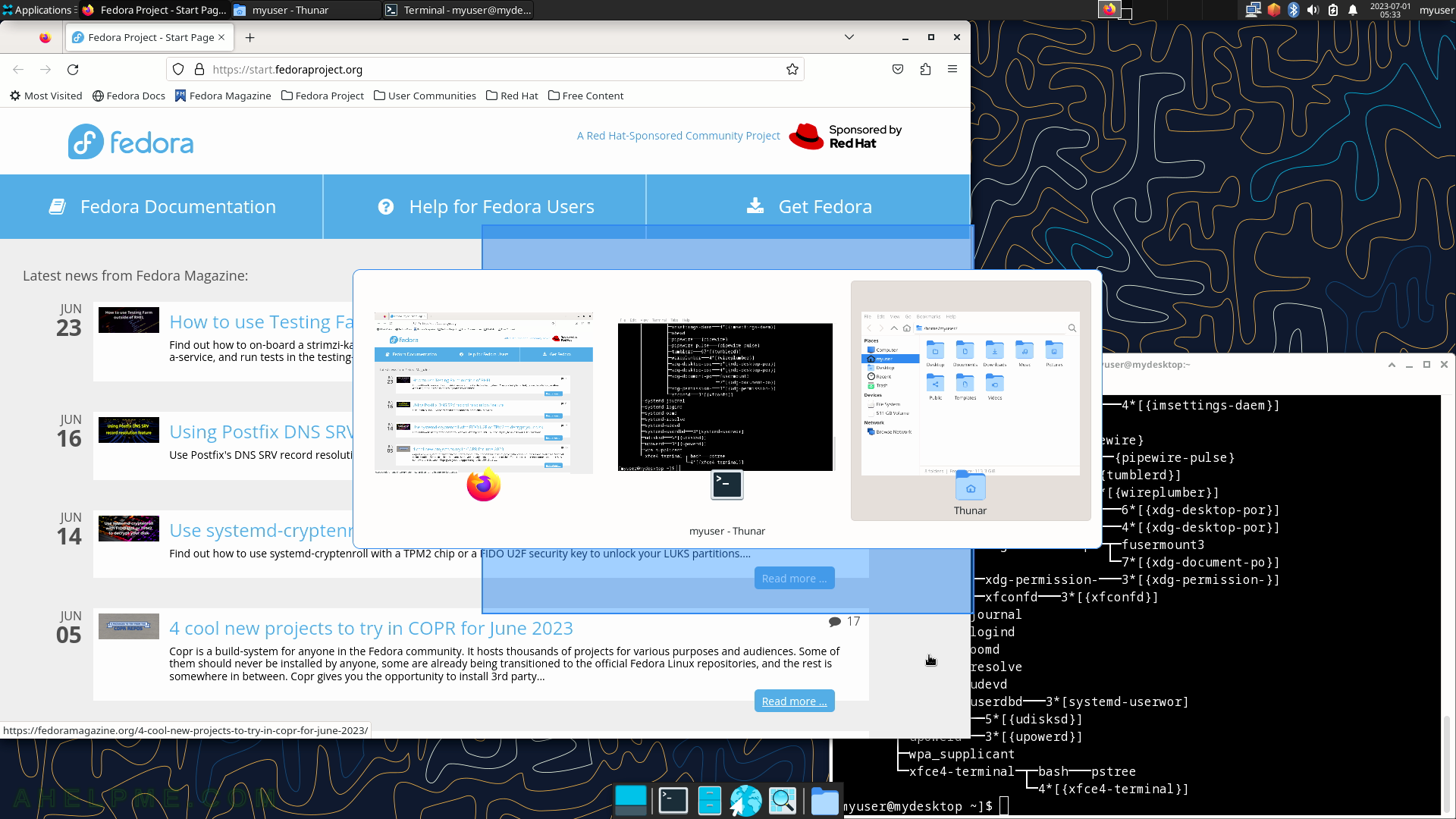The height and width of the screenshot is (819, 1456).
Task: Click the Fedora logo on the page
Action: click(x=130, y=142)
